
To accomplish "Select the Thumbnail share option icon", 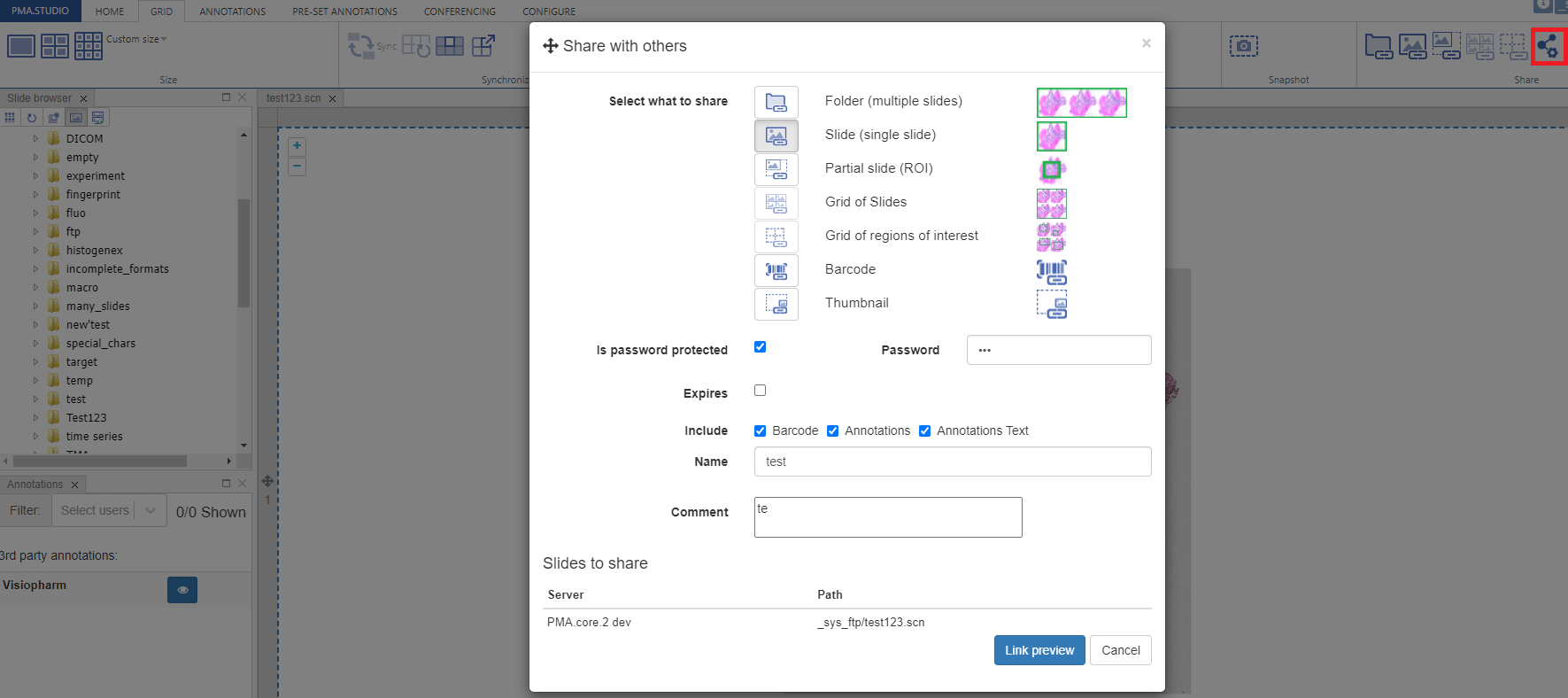I will [776, 304].
